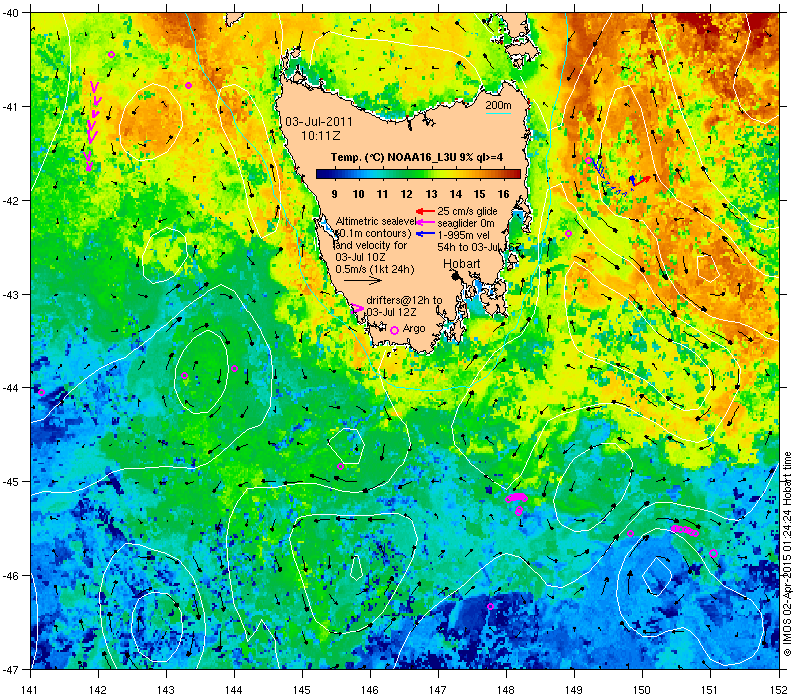Click the 'Temp. (°C) NOAA16_L3U 9% ql>=4' title
The image size is (800, 700).
[x=417, y=157]
